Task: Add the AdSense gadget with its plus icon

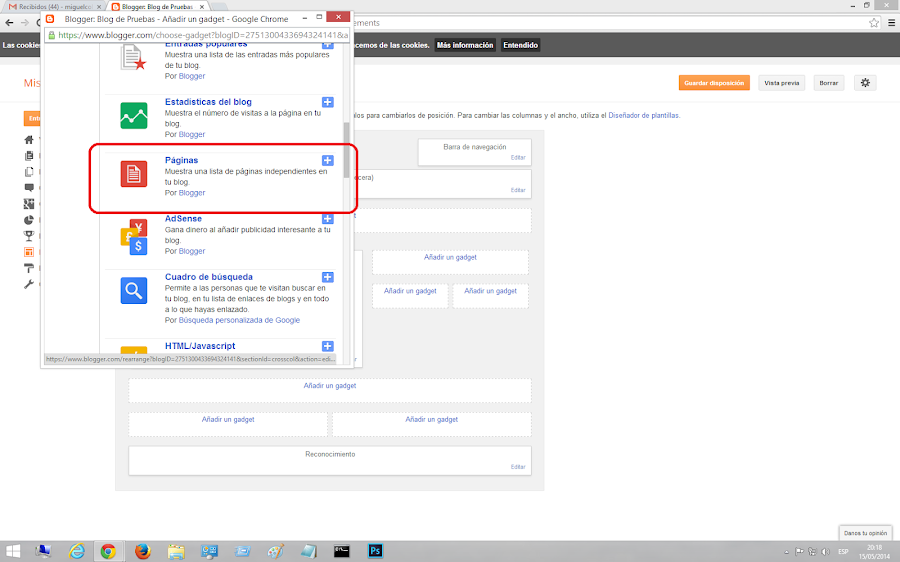Action: [x=328, y=219]
